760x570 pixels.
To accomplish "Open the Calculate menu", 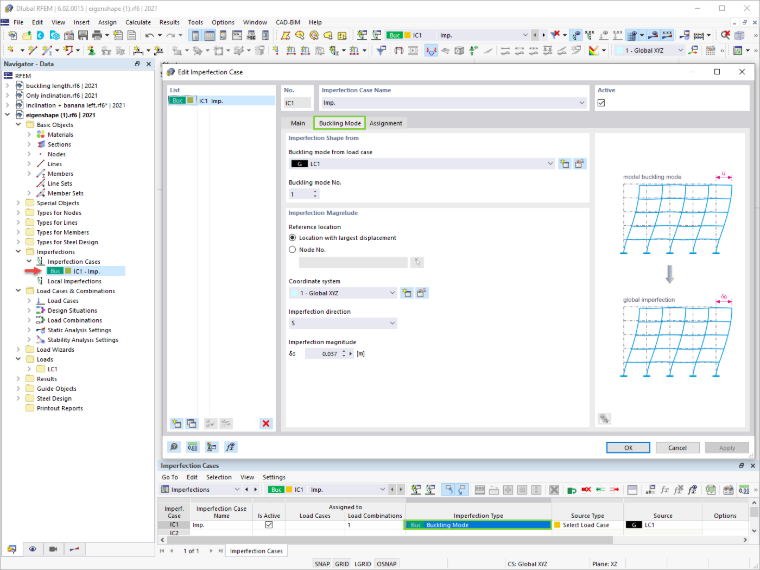I will [x=138, y=22].
